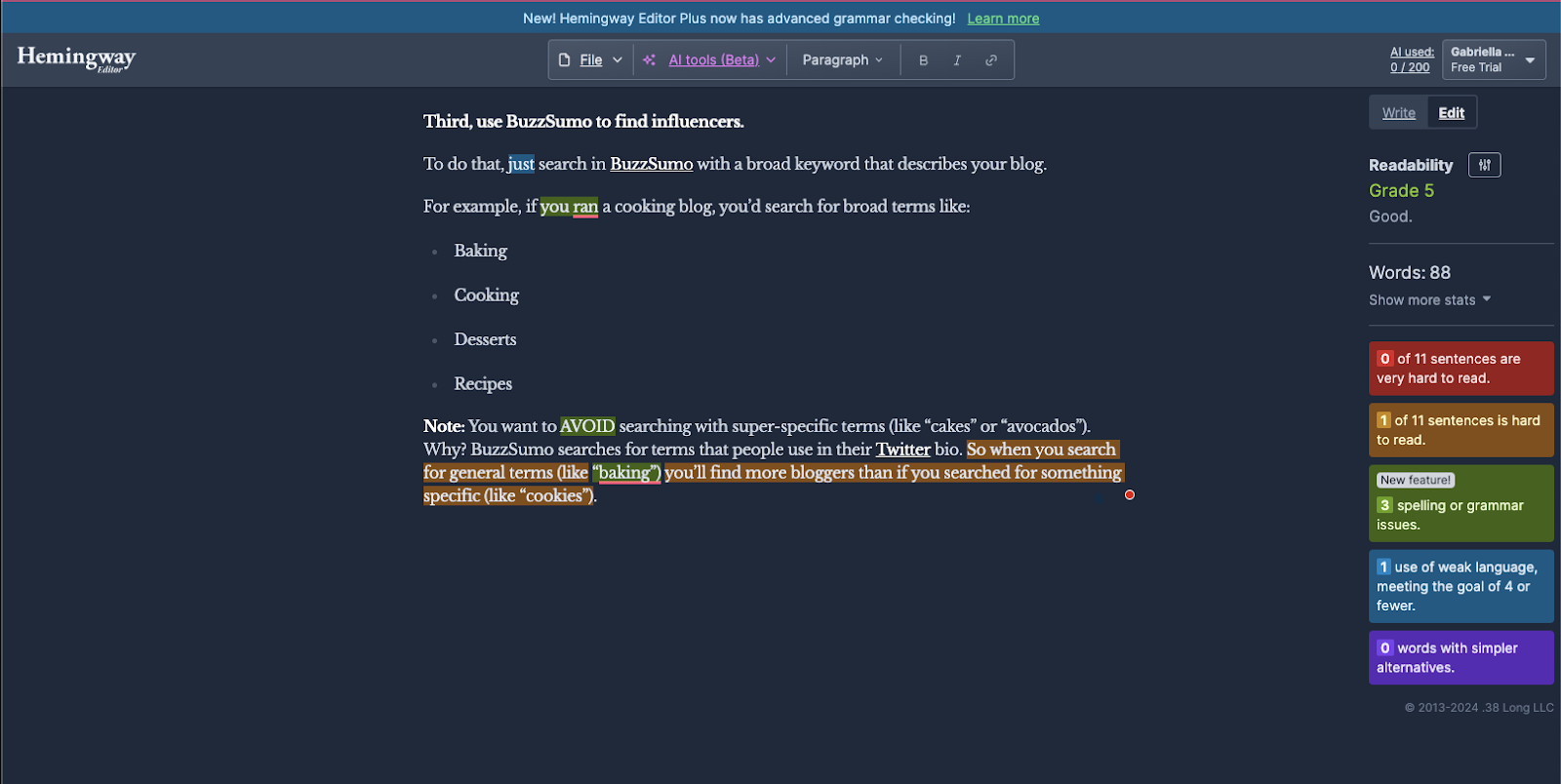Open readability settings sliders icon
The width and height of the screenshot is (1561, 784).
pos(1484,165)
